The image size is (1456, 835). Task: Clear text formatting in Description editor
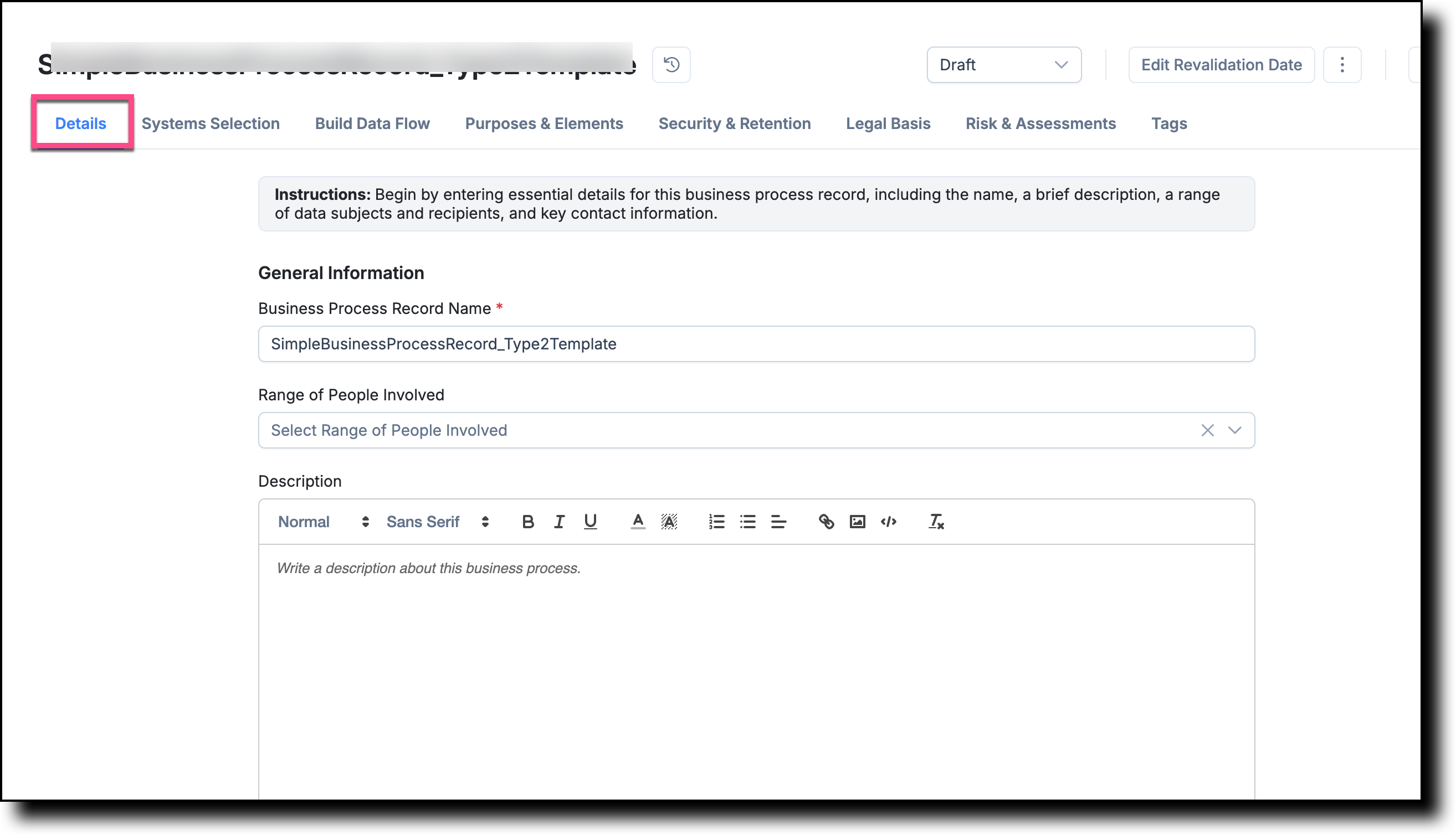(x=936, y=522)
